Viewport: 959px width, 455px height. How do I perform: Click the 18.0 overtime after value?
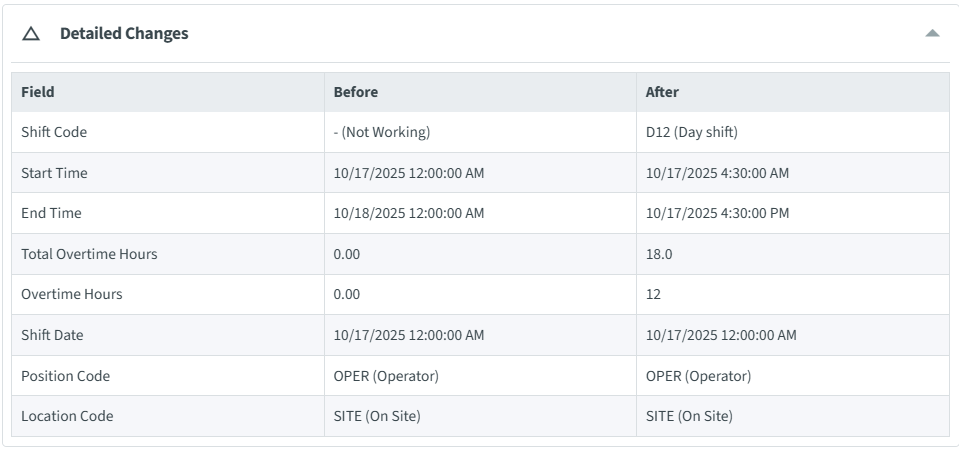click(659, 254)
